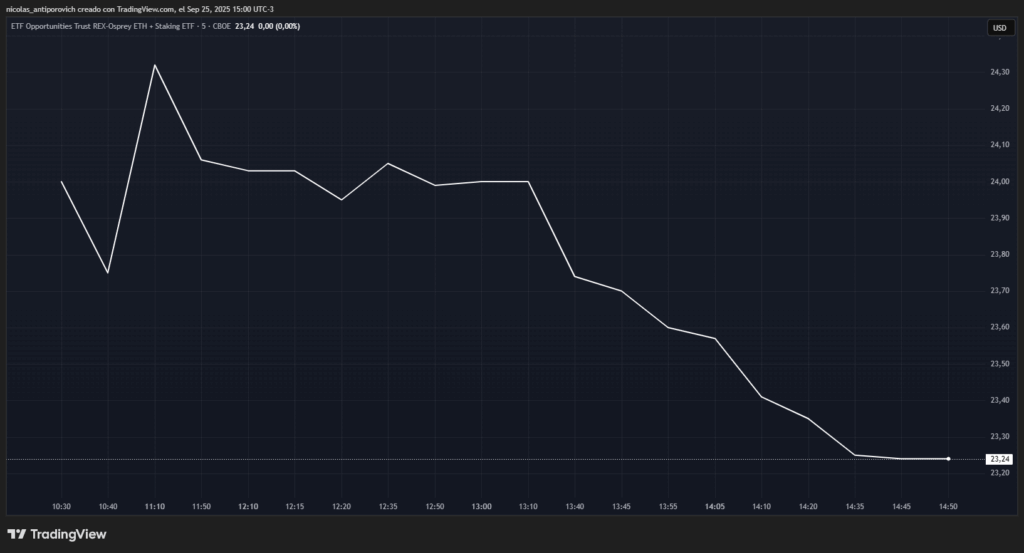The height and width of the screenshot is (553, 1024).
Task: Click the 11:10 time axis label
Action: (x=154, y=507)
